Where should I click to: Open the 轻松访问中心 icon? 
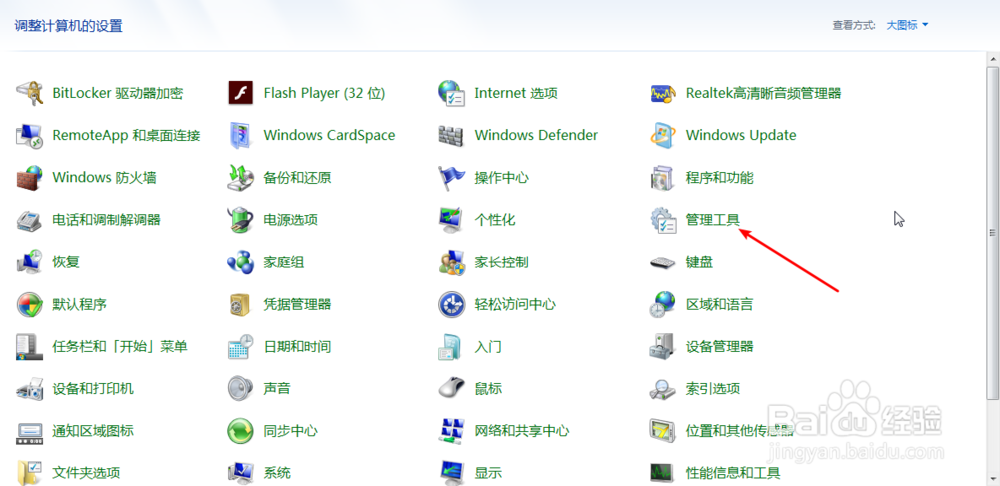452,304
